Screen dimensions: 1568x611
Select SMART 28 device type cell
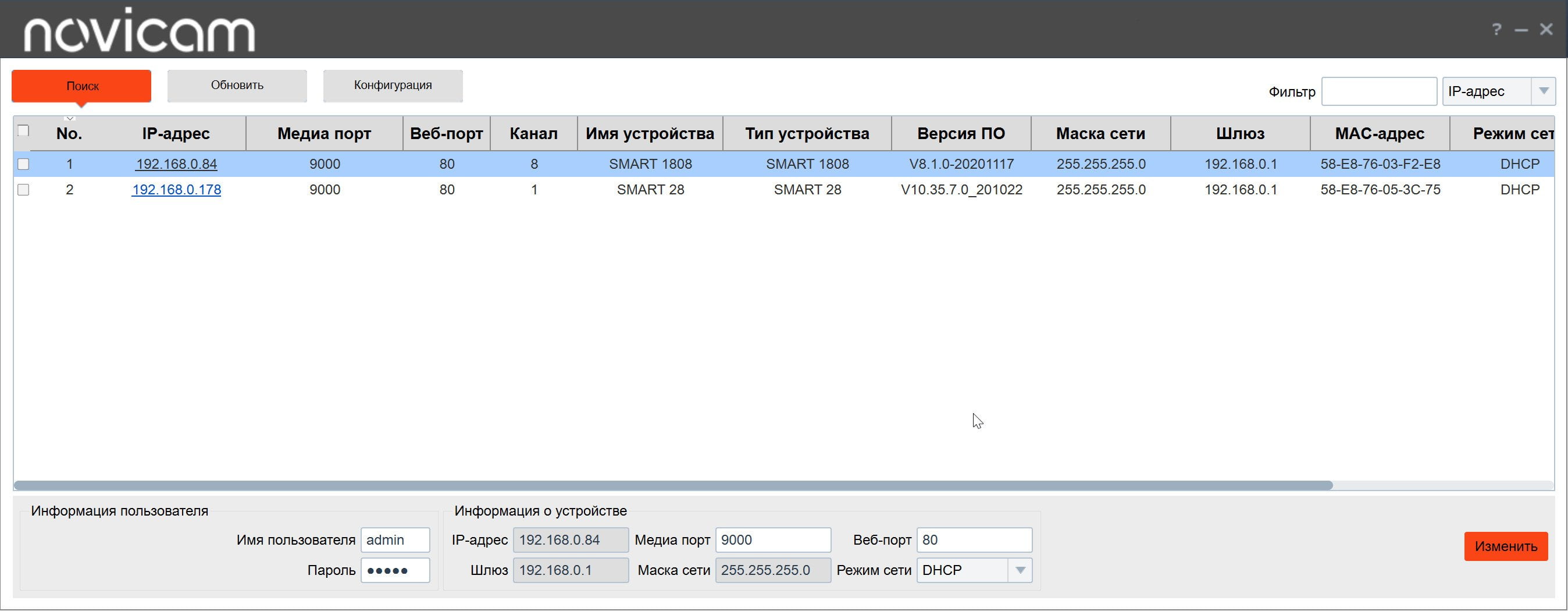coord(807,190)
